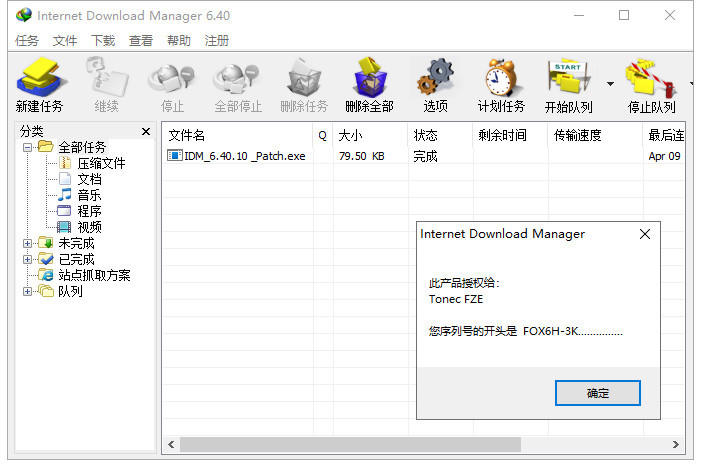The width and height of the screenshot is (701, 467).
Task: Sort by 状态 column header
Action: [x=440, y=135]
